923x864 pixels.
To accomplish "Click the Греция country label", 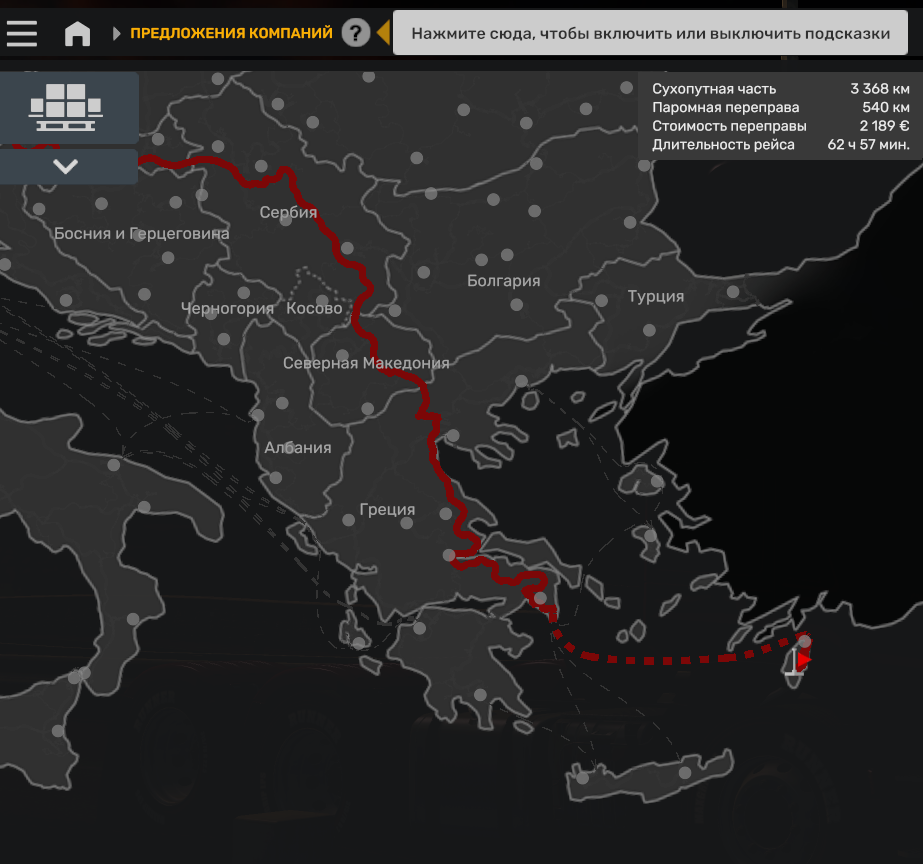I will pos(386,509).
